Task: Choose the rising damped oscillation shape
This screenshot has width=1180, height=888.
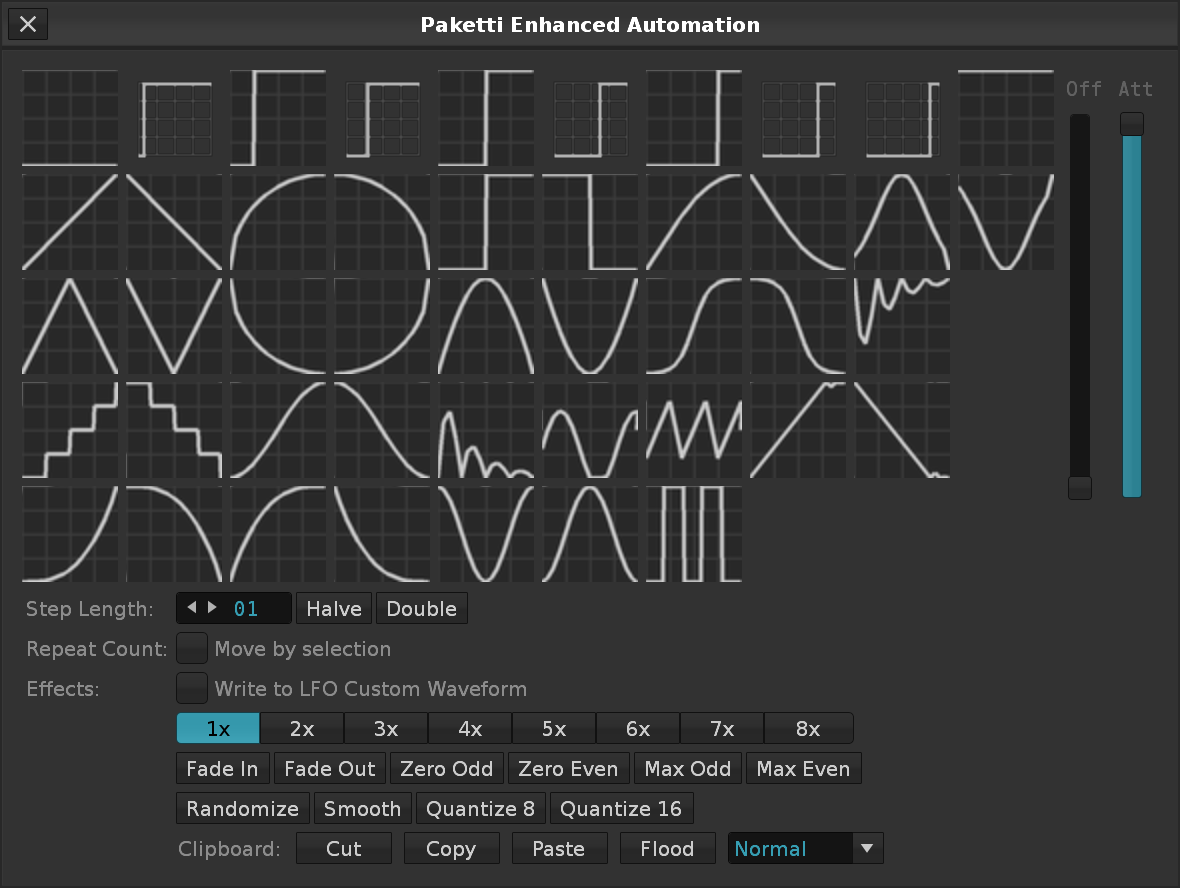Action: 902,326
